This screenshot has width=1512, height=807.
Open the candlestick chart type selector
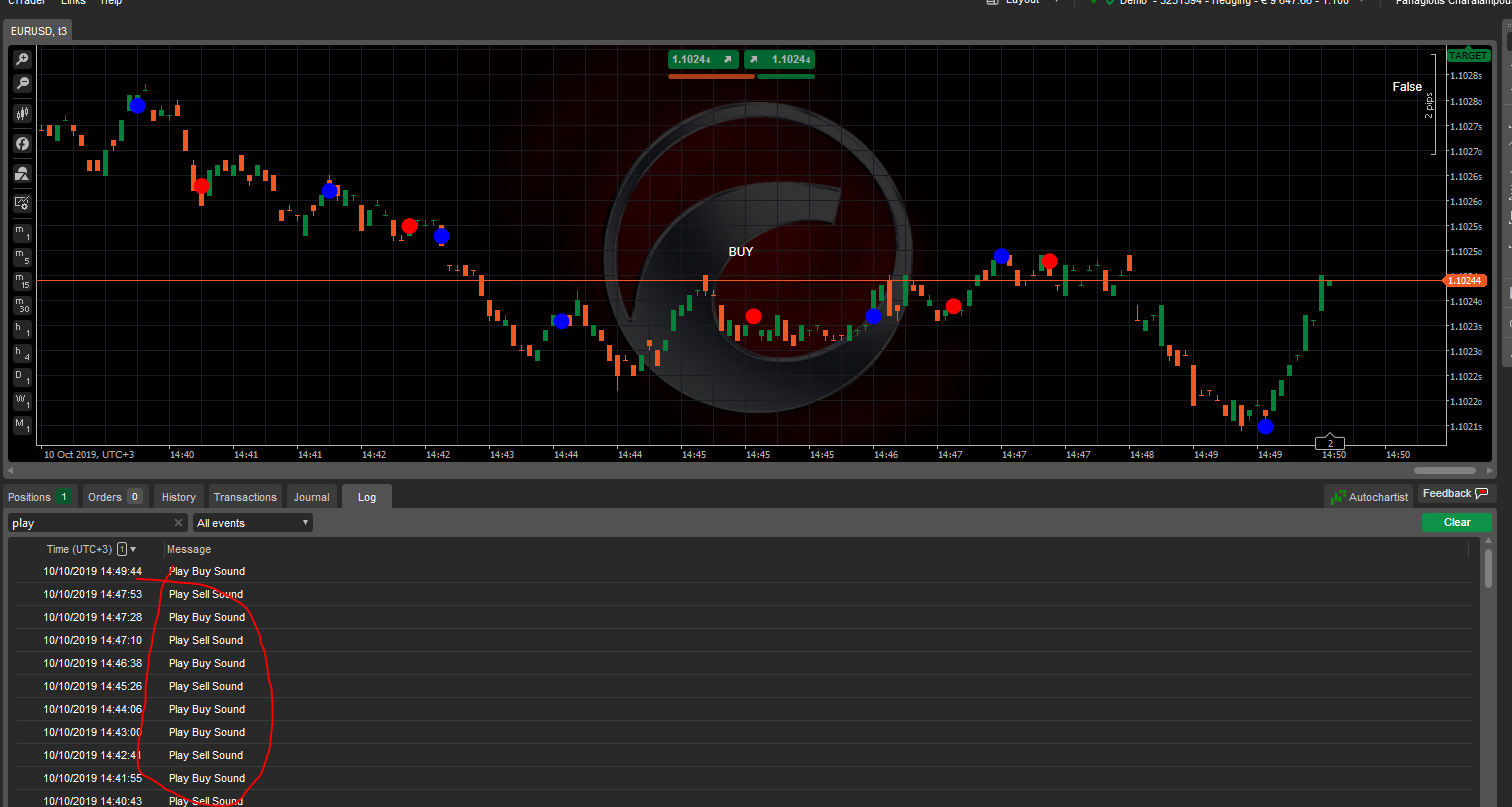[x=21, y=114]
